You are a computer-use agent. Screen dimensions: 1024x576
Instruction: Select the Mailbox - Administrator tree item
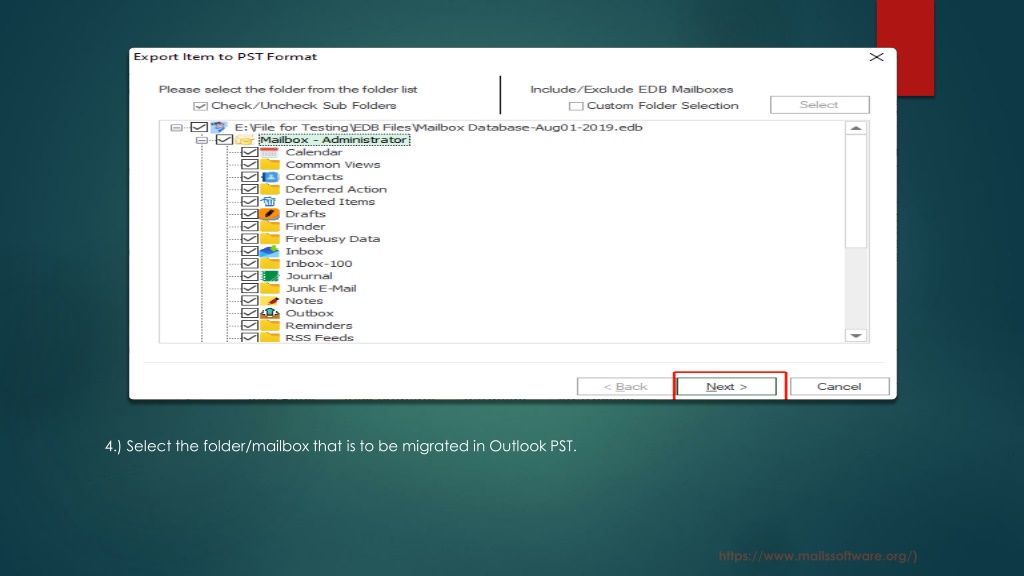[x=334, y=140]
